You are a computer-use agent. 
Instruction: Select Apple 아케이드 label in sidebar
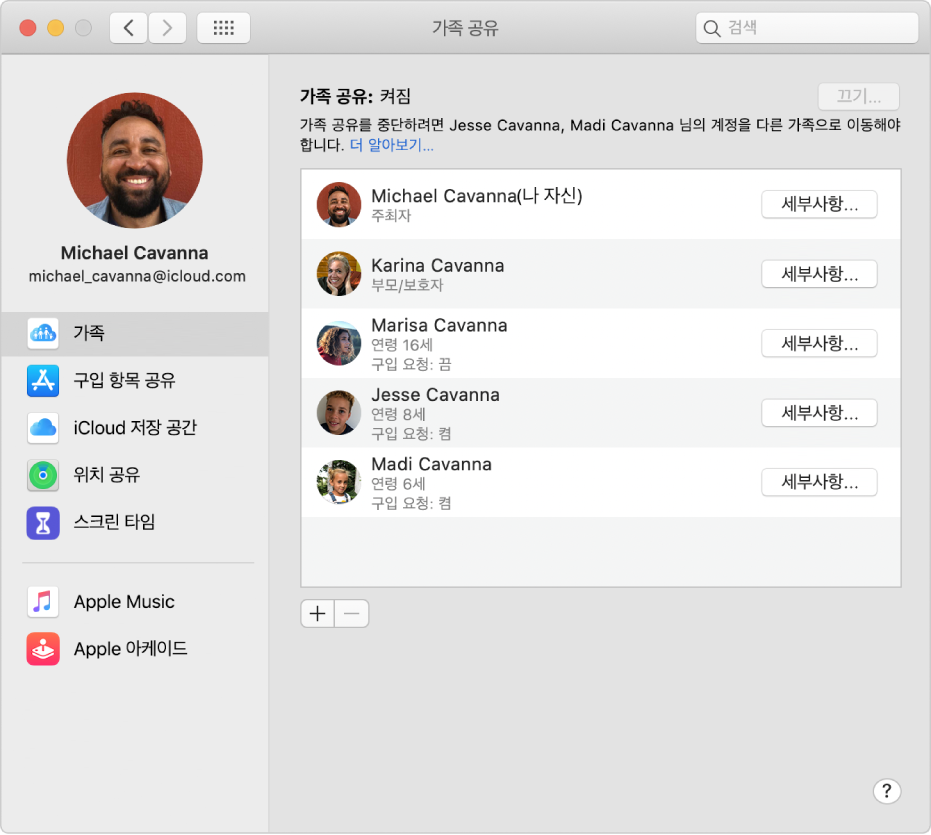coord(131,649)
